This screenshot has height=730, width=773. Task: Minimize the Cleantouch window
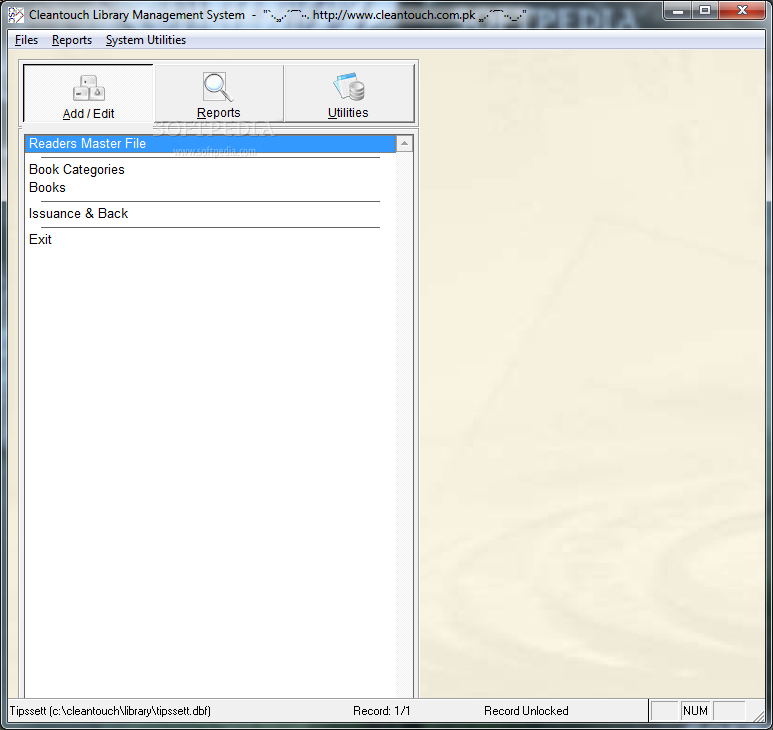pos(678,10)
